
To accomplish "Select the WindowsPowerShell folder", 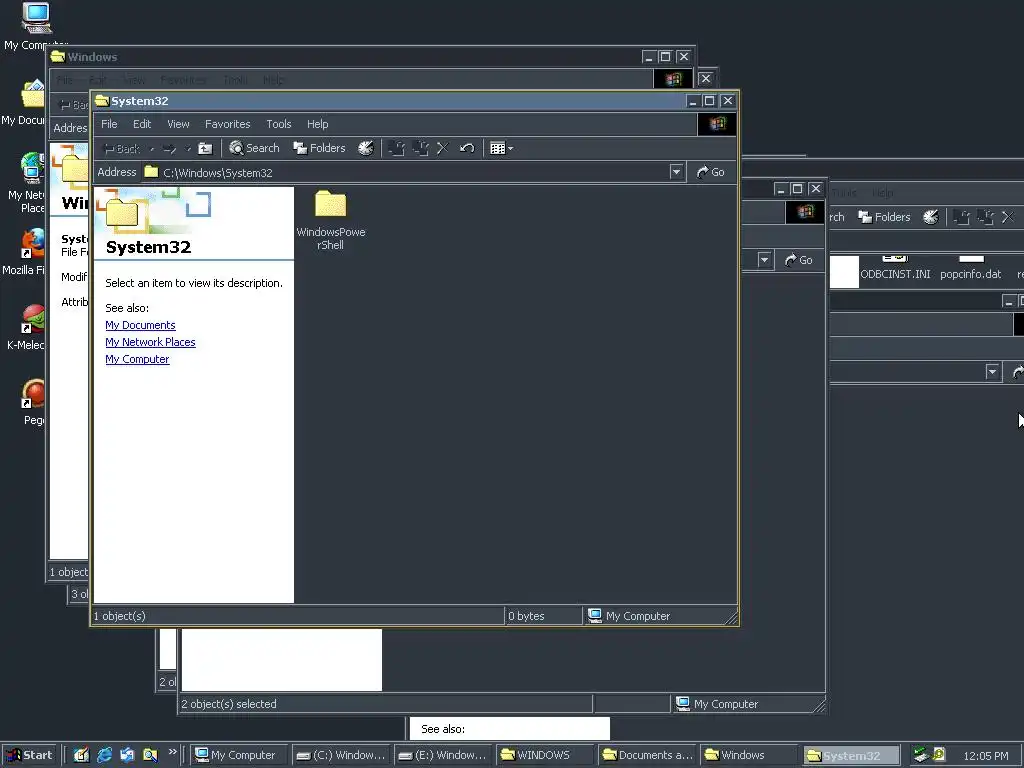I will coord(330,219).
